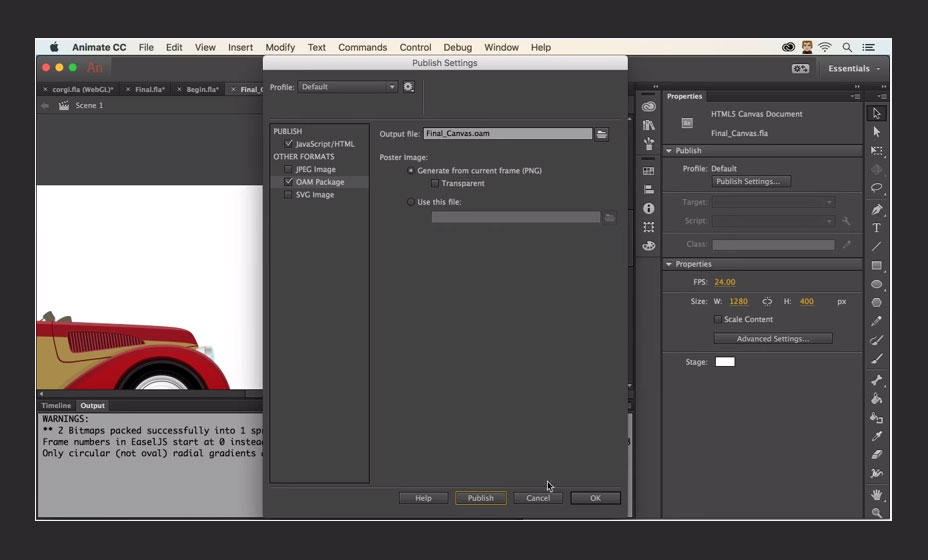Switch to the Timeline tab
928x560 pixels.
56,405
